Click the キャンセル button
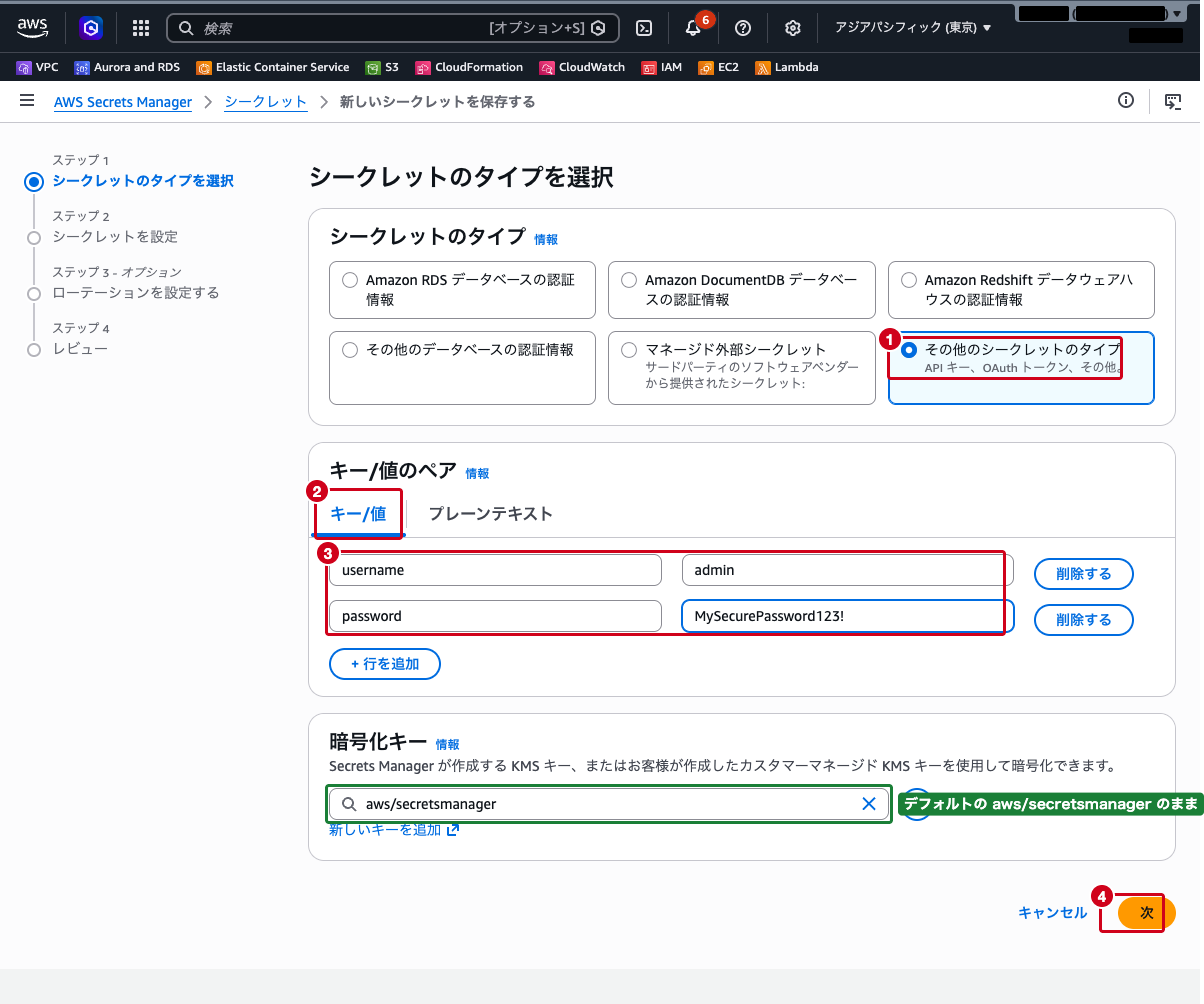This screenshot has height=1004, width=1204. pos(1052,913)
